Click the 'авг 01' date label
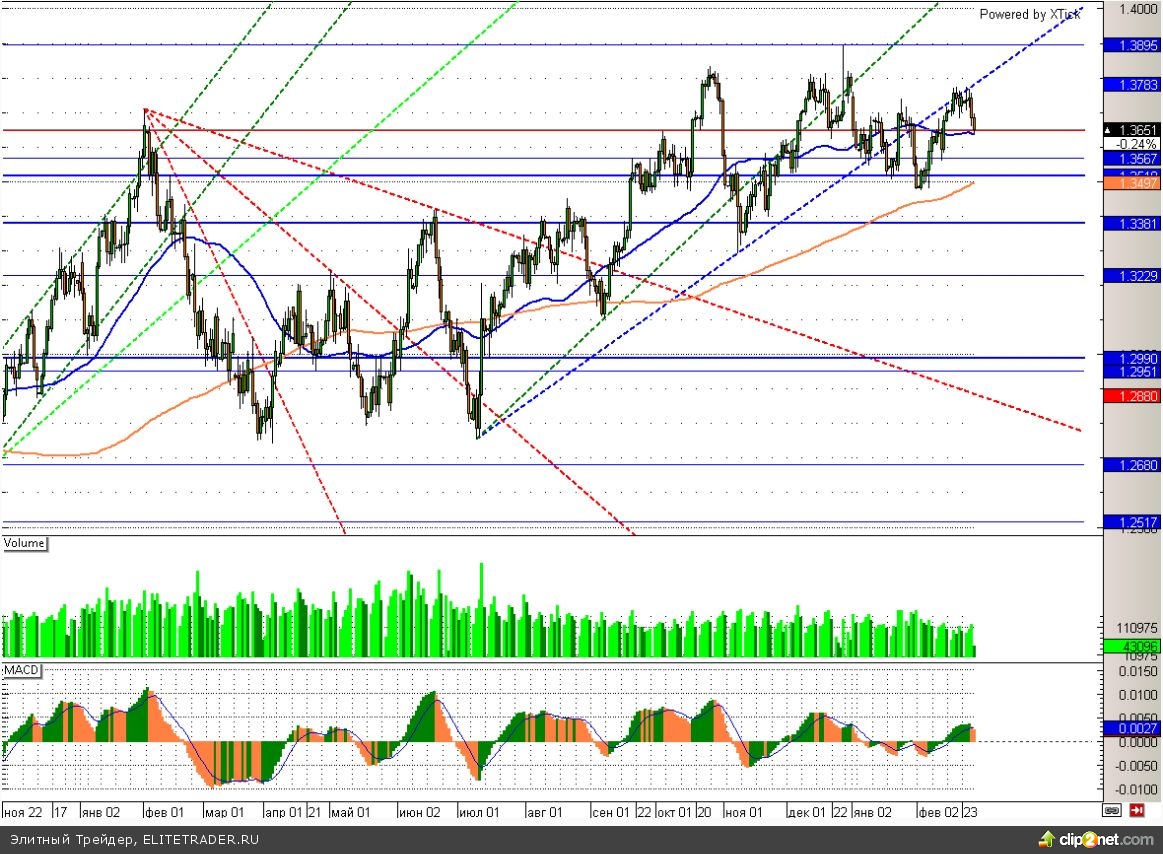 (x=545, y=812)
